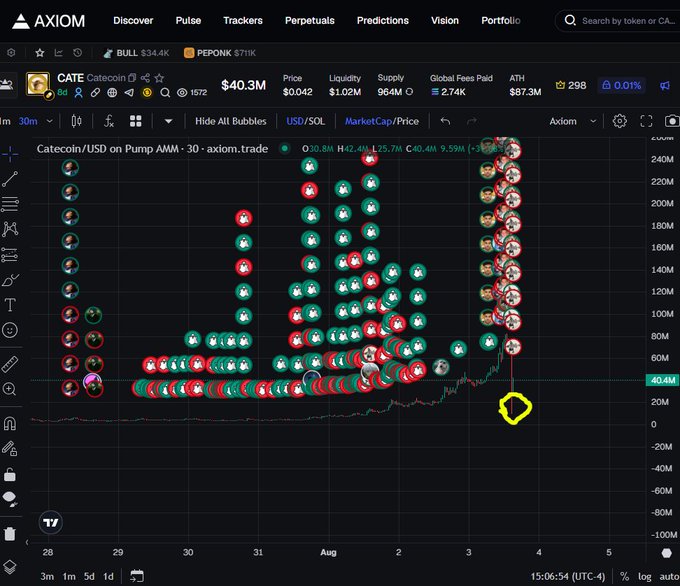Select the ruler measure tool
Viewport: 680px width, 586px height.
(x=10, y=364)
